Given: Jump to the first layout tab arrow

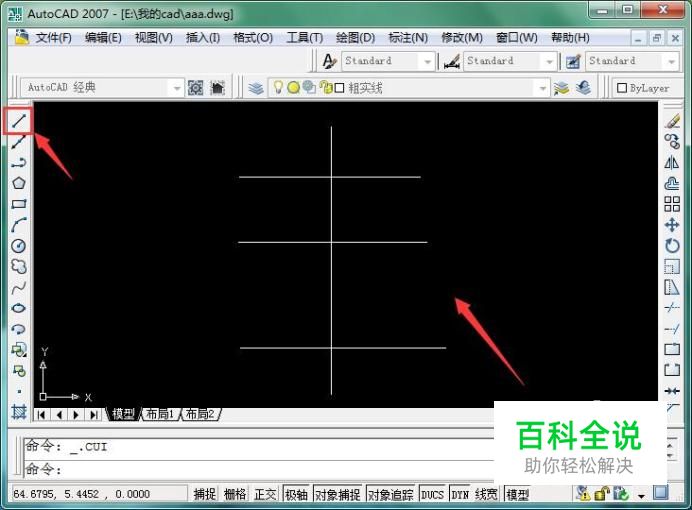Looking at the screenshot, I should click(x=41, y=415).
